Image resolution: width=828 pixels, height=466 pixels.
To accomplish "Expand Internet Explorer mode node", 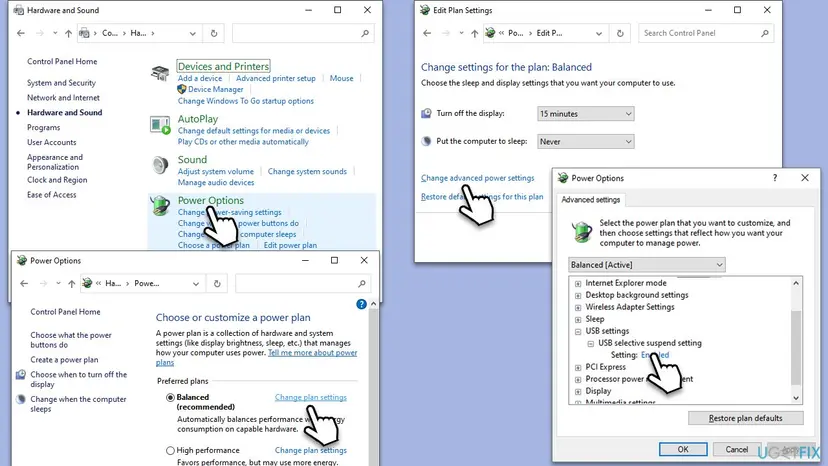I will pos(578,283).
